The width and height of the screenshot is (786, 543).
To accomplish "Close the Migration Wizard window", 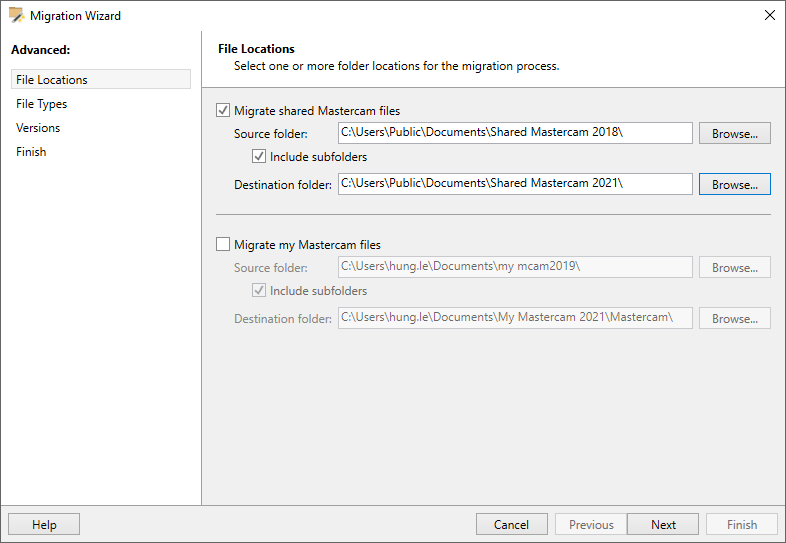I will pos(770,15).
